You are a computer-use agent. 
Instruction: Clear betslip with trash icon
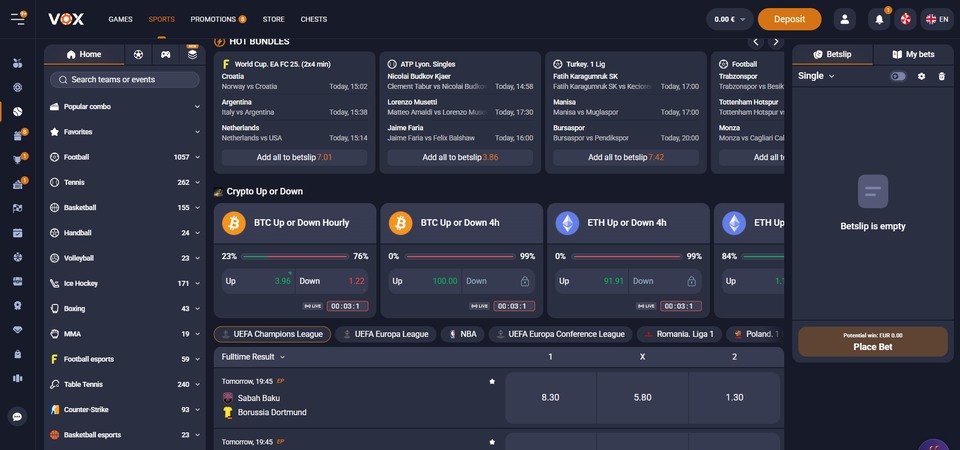point(942,76)
